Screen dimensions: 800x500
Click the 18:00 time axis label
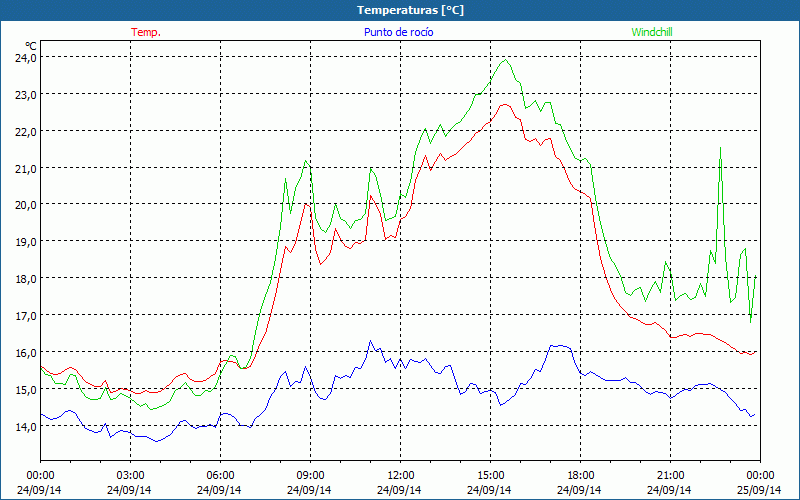[x=580, y=476]
